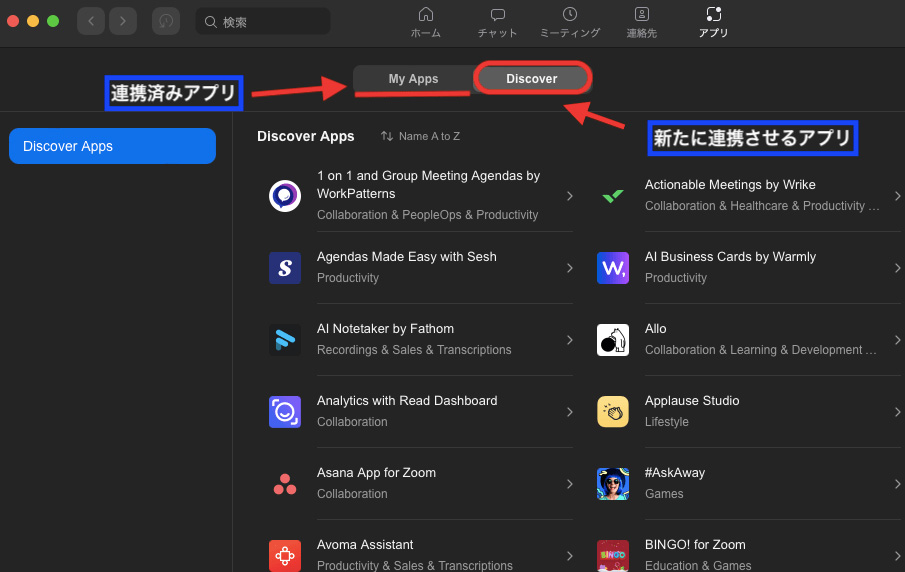Select Discover Apps in the sidebar
Viewport: 905px width, 572px height.
pos(113,146)
